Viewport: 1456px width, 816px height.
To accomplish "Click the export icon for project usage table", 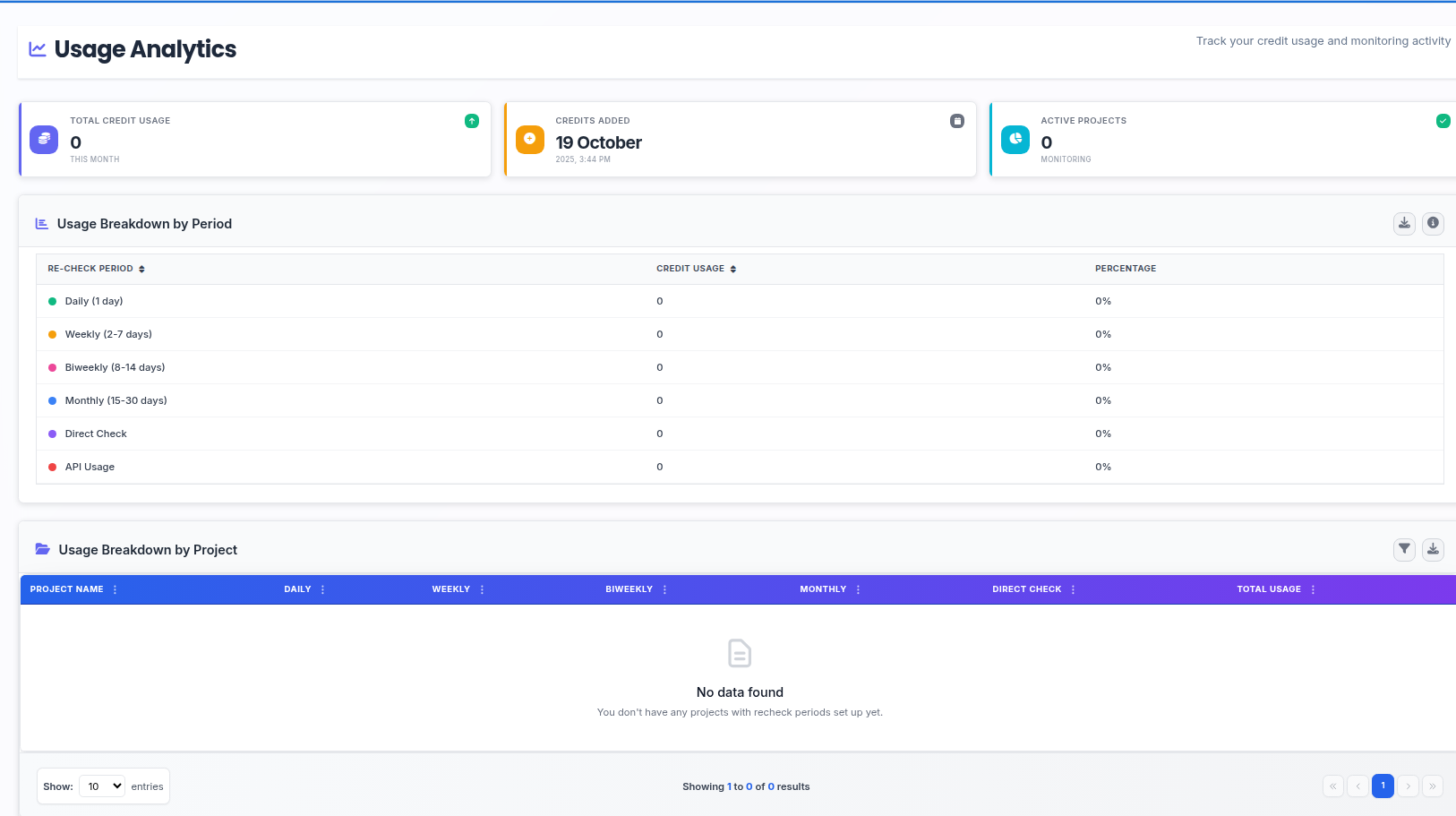I will [1433, 549].
